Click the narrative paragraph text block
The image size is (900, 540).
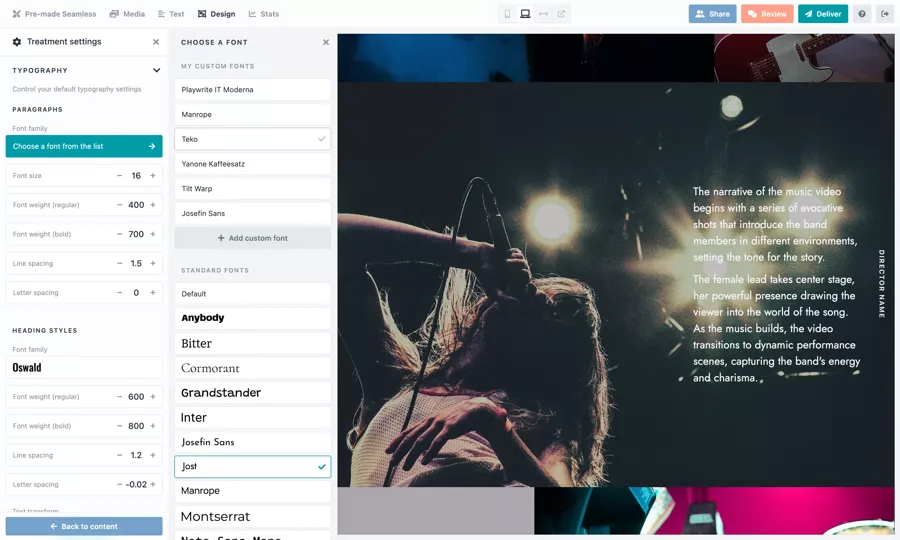coord(776,285)
